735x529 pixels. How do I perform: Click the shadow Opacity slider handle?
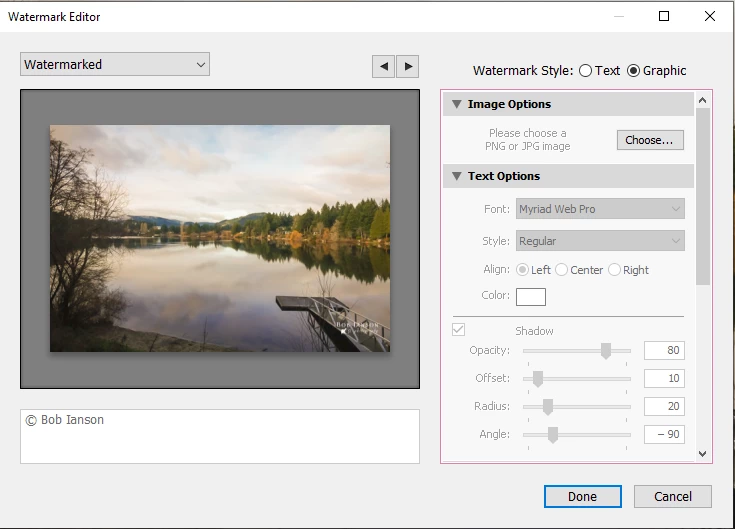606,350
